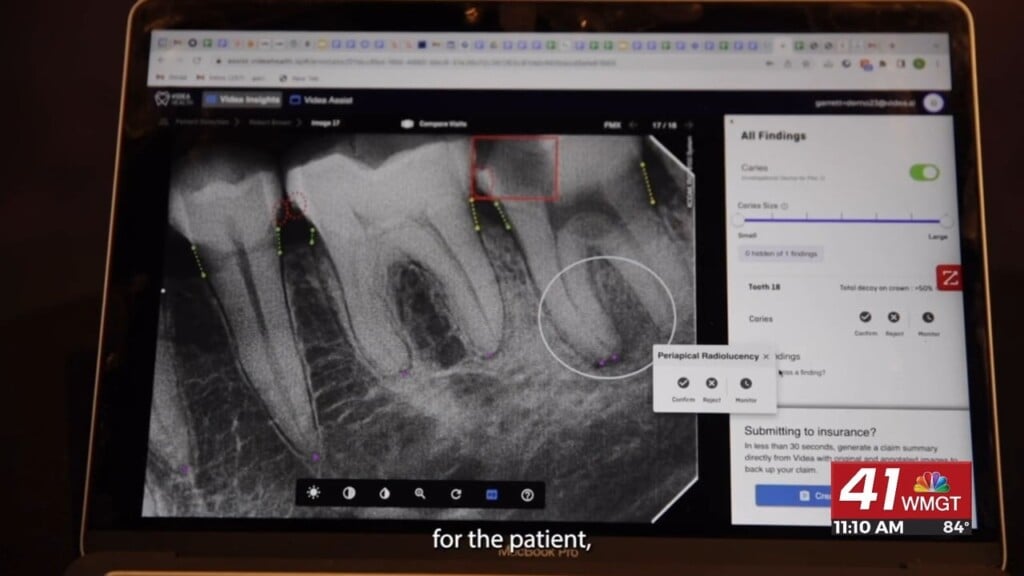Click the browser reload button
Screen dimensions: 1024x576
tap(197, 61)
